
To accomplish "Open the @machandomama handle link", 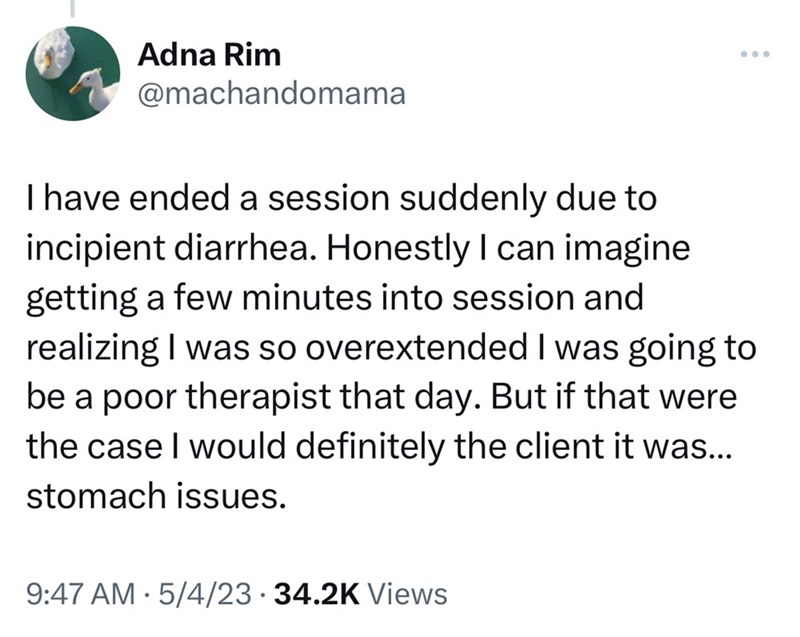I will pyautogui.click(x=271, y=94).
